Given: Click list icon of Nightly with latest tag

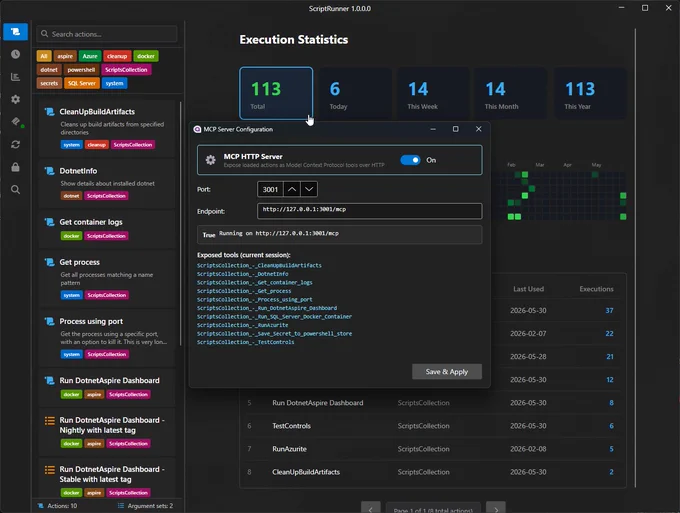Looking at the screenshot, I should pos(50,420).
